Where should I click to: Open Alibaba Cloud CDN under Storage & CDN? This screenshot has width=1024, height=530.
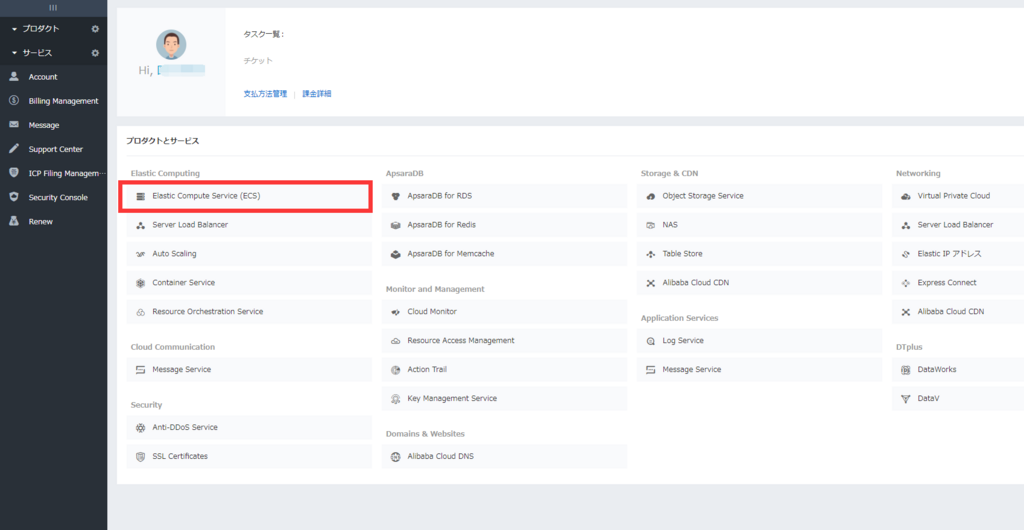coord(759,283)
